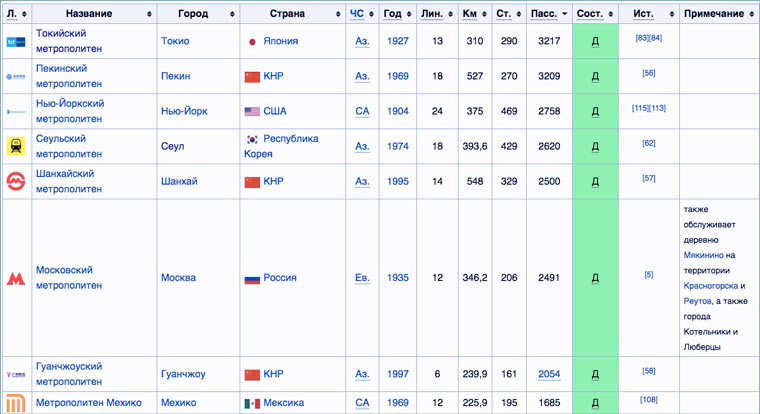Click the China flag in Шанхай row
Screen dimensions: 760x414
click(x=252, y=182)
